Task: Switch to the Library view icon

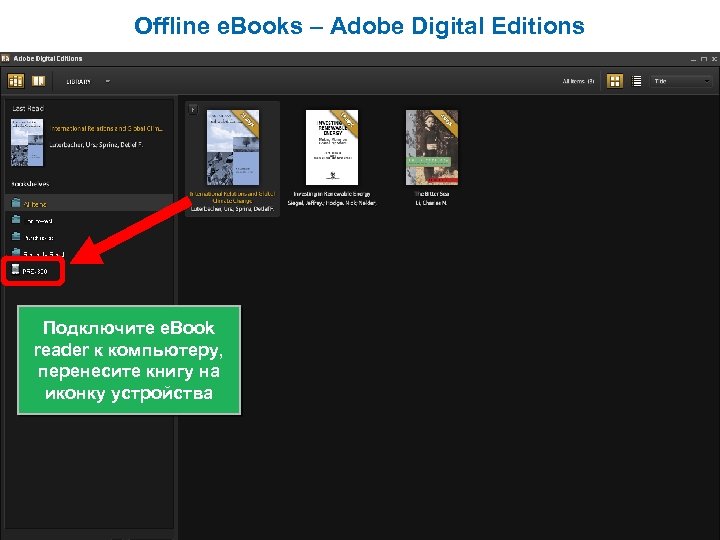Action: tap(16, 81)
